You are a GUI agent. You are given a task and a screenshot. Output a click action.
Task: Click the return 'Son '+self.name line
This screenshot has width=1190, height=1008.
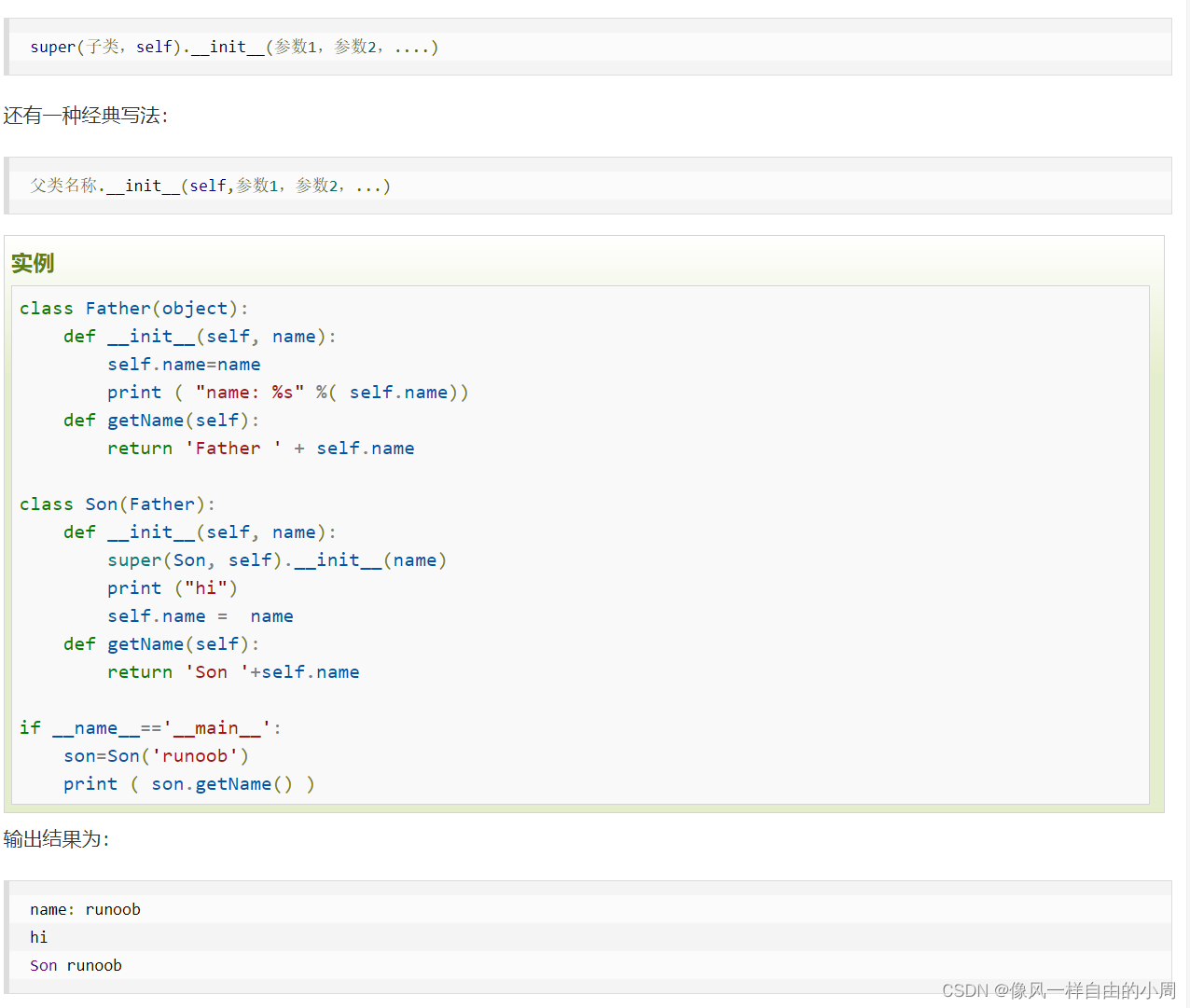[233, 672]
